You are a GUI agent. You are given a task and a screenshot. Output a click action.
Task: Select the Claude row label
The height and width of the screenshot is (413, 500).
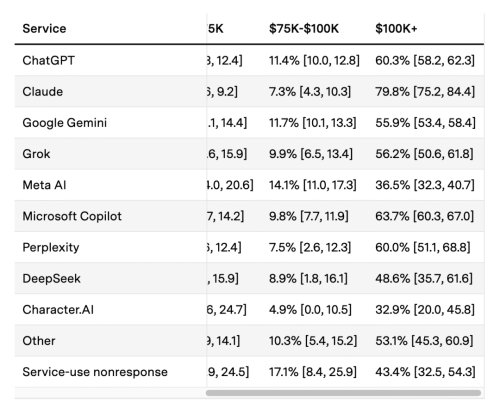tap(43, 92)
